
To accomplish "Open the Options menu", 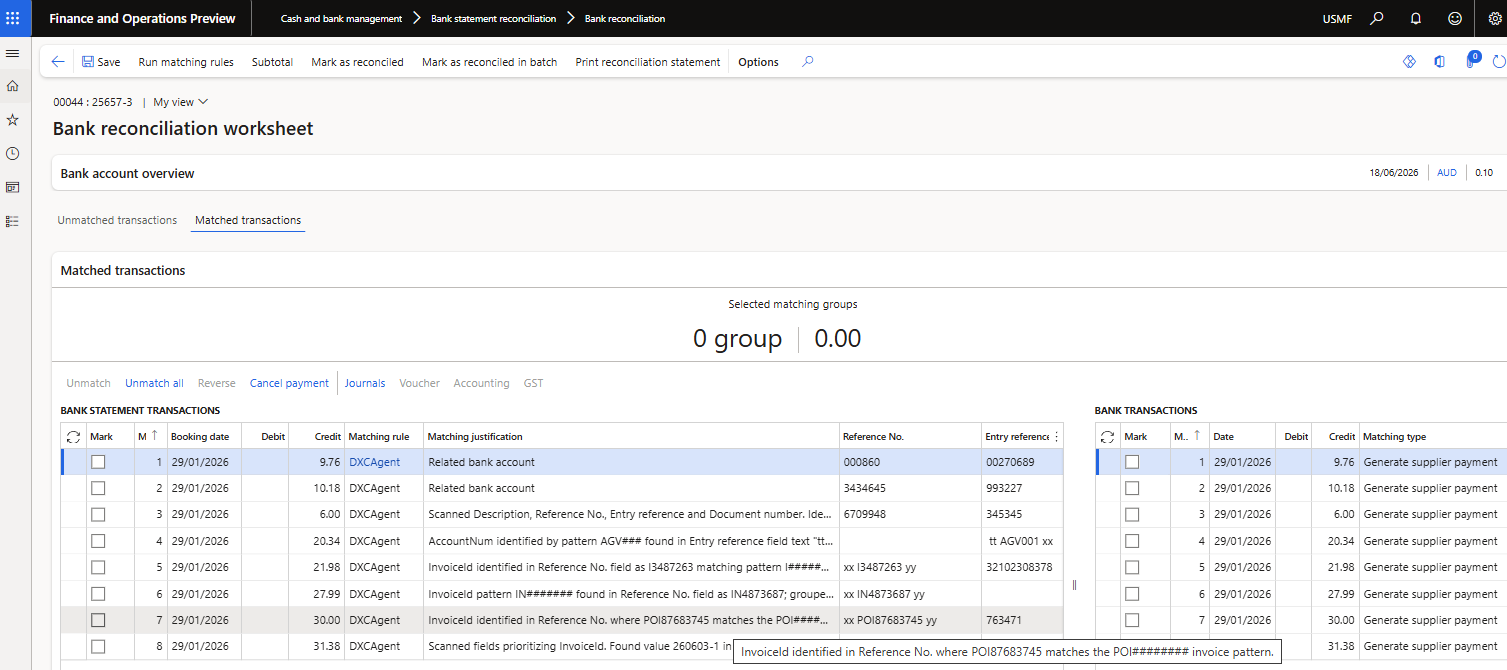I will pos(758,62).
